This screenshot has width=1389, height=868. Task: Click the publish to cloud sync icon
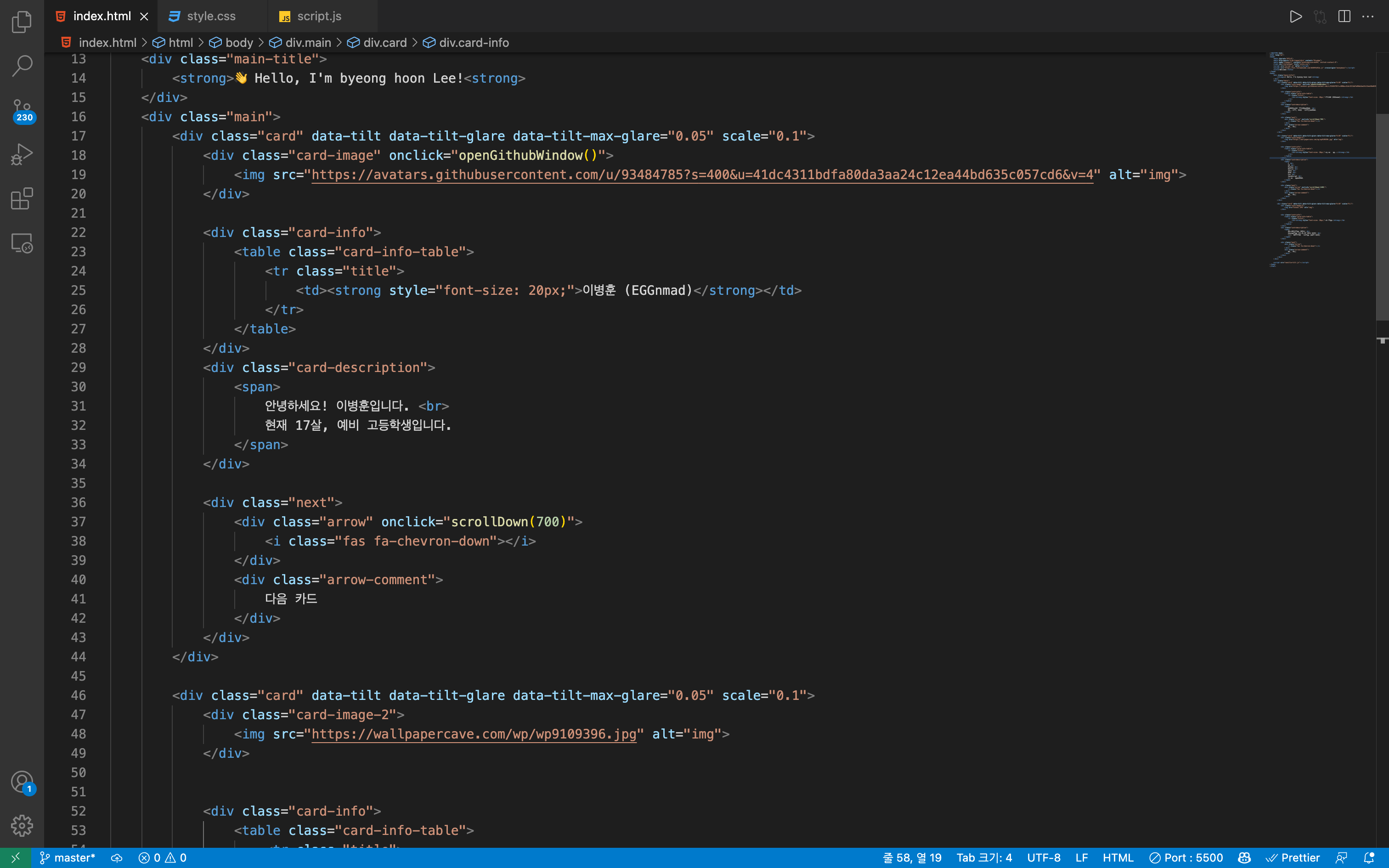[x=117, y=858]
